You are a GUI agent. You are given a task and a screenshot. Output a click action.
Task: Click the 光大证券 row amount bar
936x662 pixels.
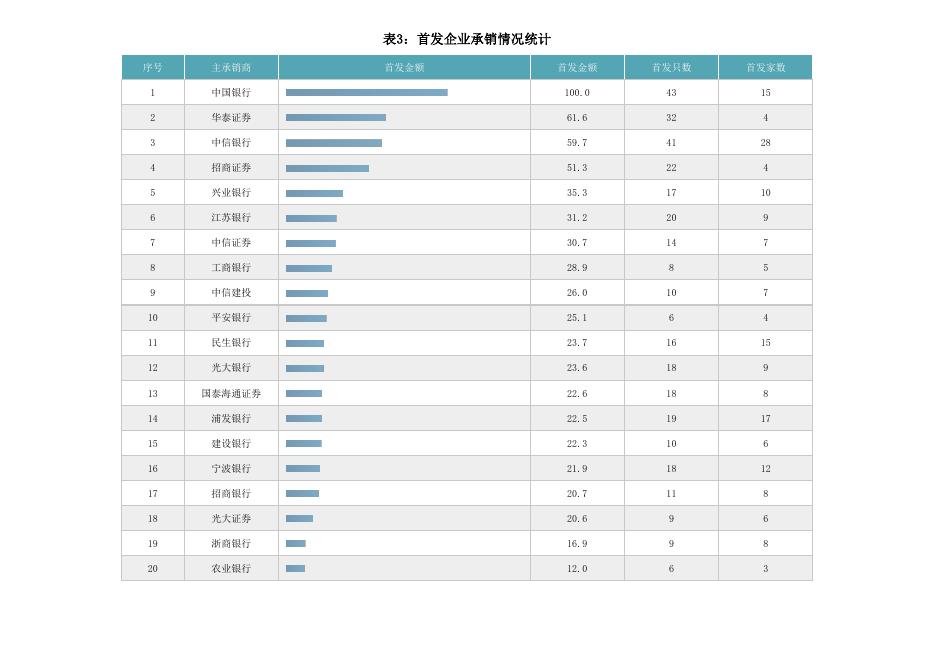point(300,519)
